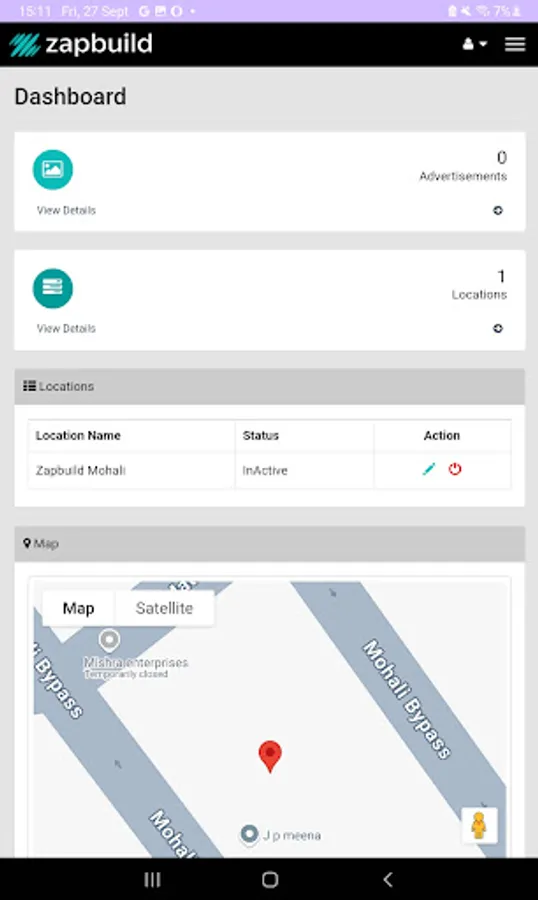
Task: Click the Advertisements image icon
Action: [53, 169]
